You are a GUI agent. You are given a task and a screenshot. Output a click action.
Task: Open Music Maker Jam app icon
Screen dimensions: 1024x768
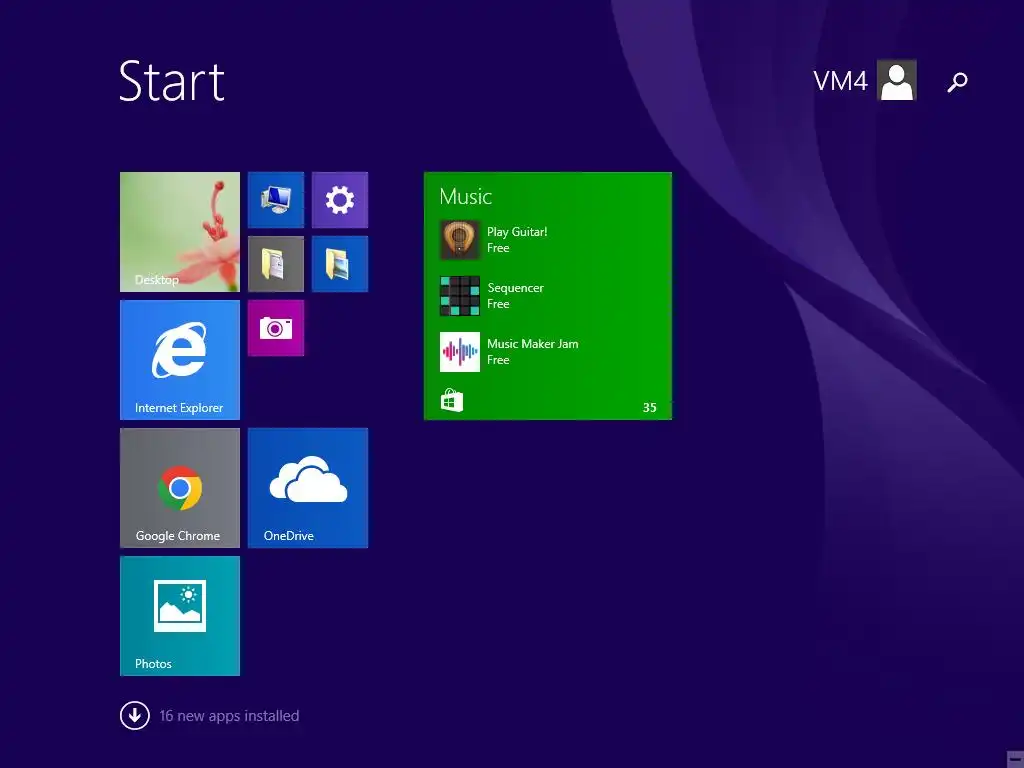pos(460,352)
